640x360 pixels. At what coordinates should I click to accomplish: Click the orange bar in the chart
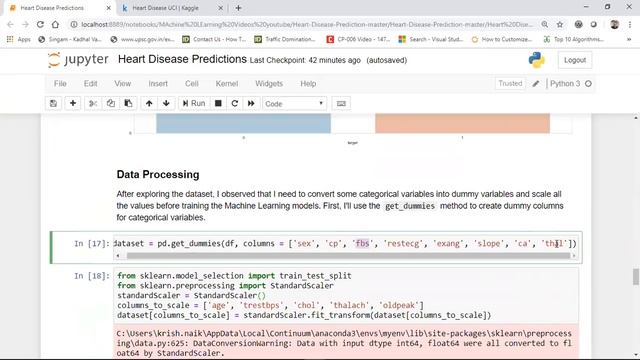coord(462,123)
